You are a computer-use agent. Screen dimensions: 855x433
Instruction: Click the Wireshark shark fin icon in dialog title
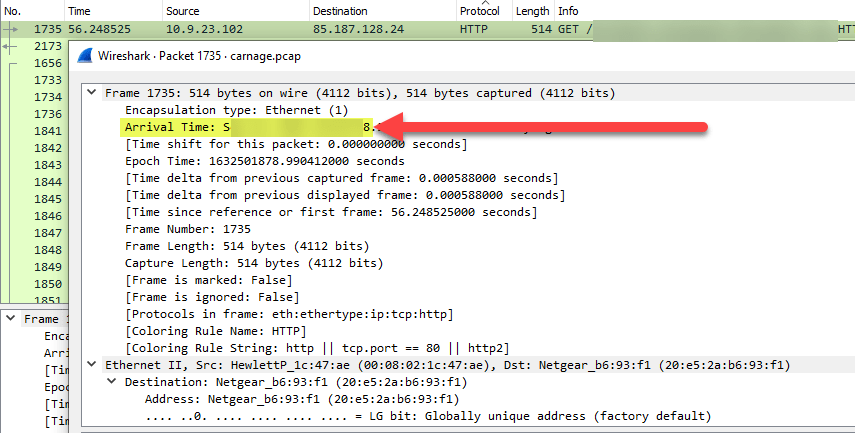click(x=85, y=55)
